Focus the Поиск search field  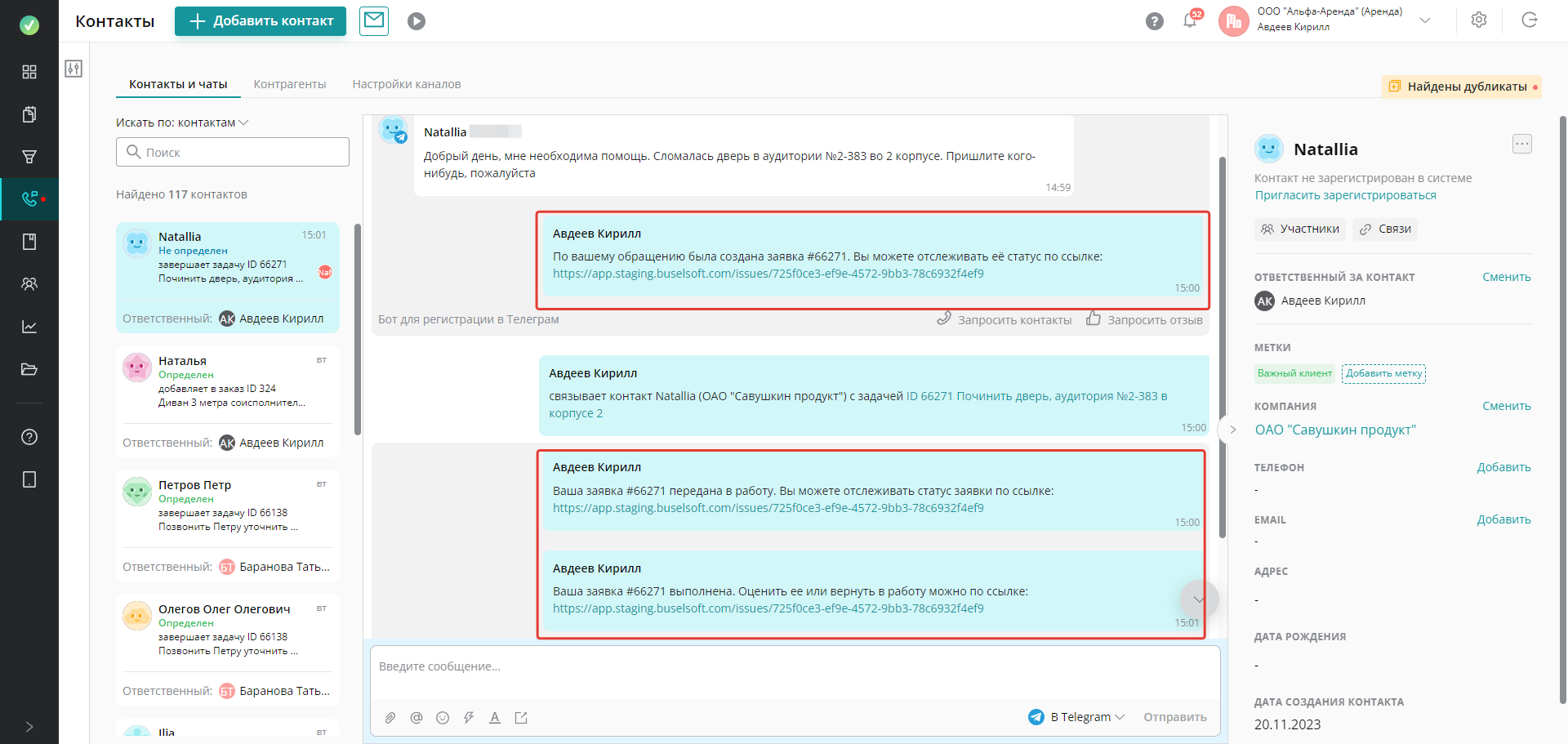[233, 152]
